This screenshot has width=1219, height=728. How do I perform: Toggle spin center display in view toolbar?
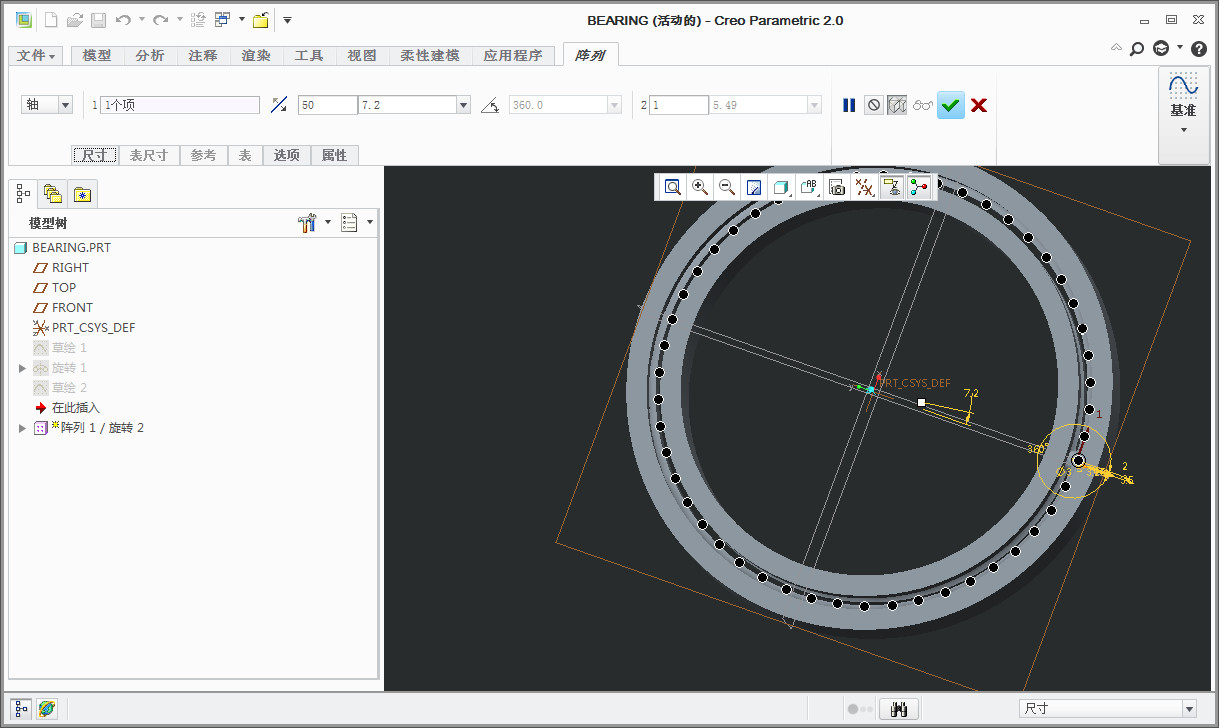(x=919, y=187)
